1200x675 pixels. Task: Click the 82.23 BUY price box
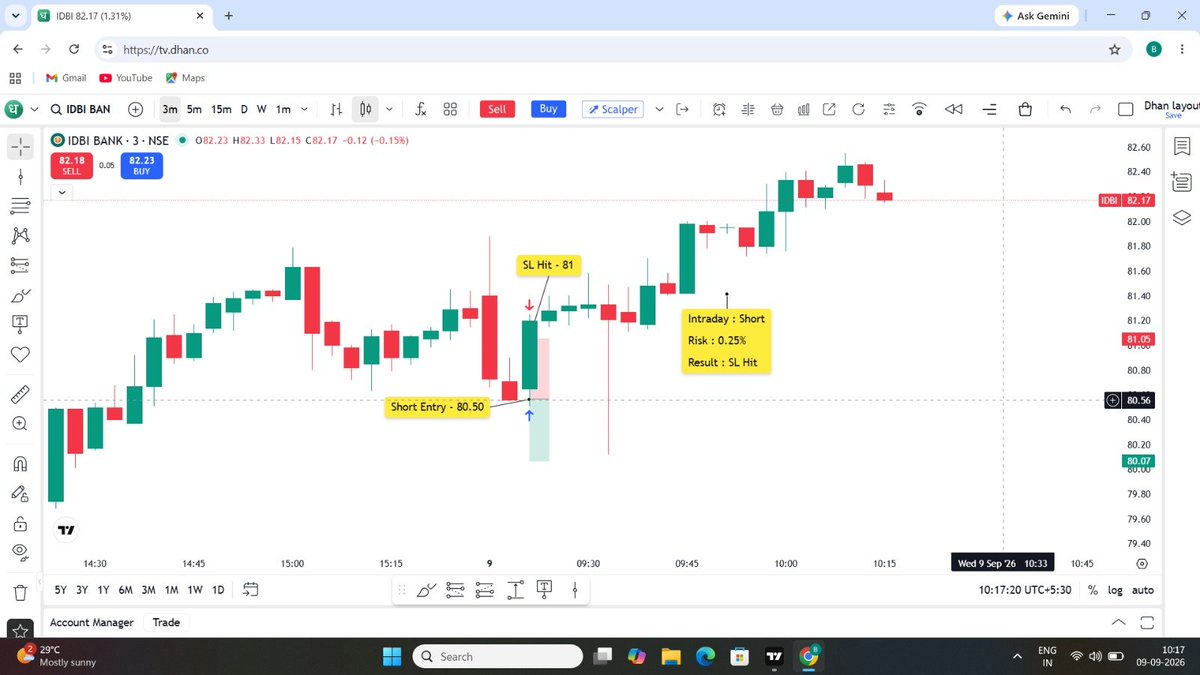pyautogui.click(x=142, y=166)
